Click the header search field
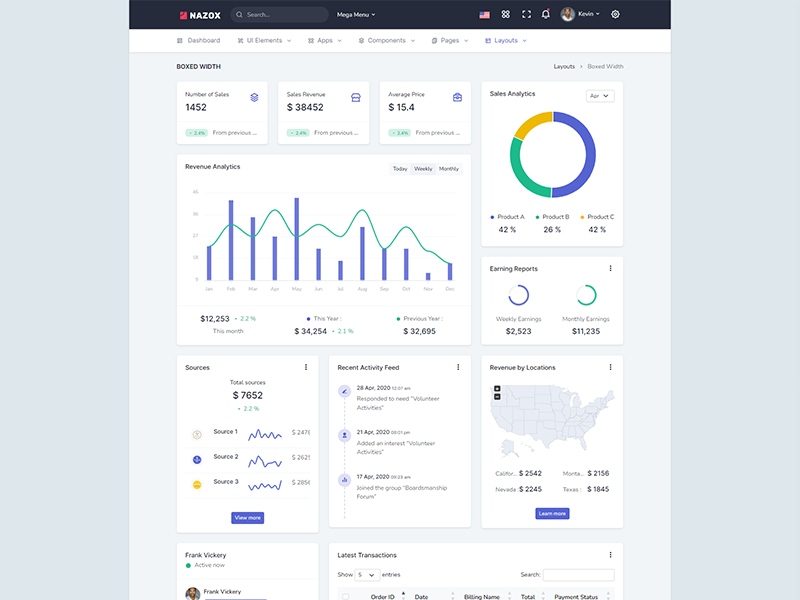The width and height of the screenshot is (800, 600). point(280,15)
